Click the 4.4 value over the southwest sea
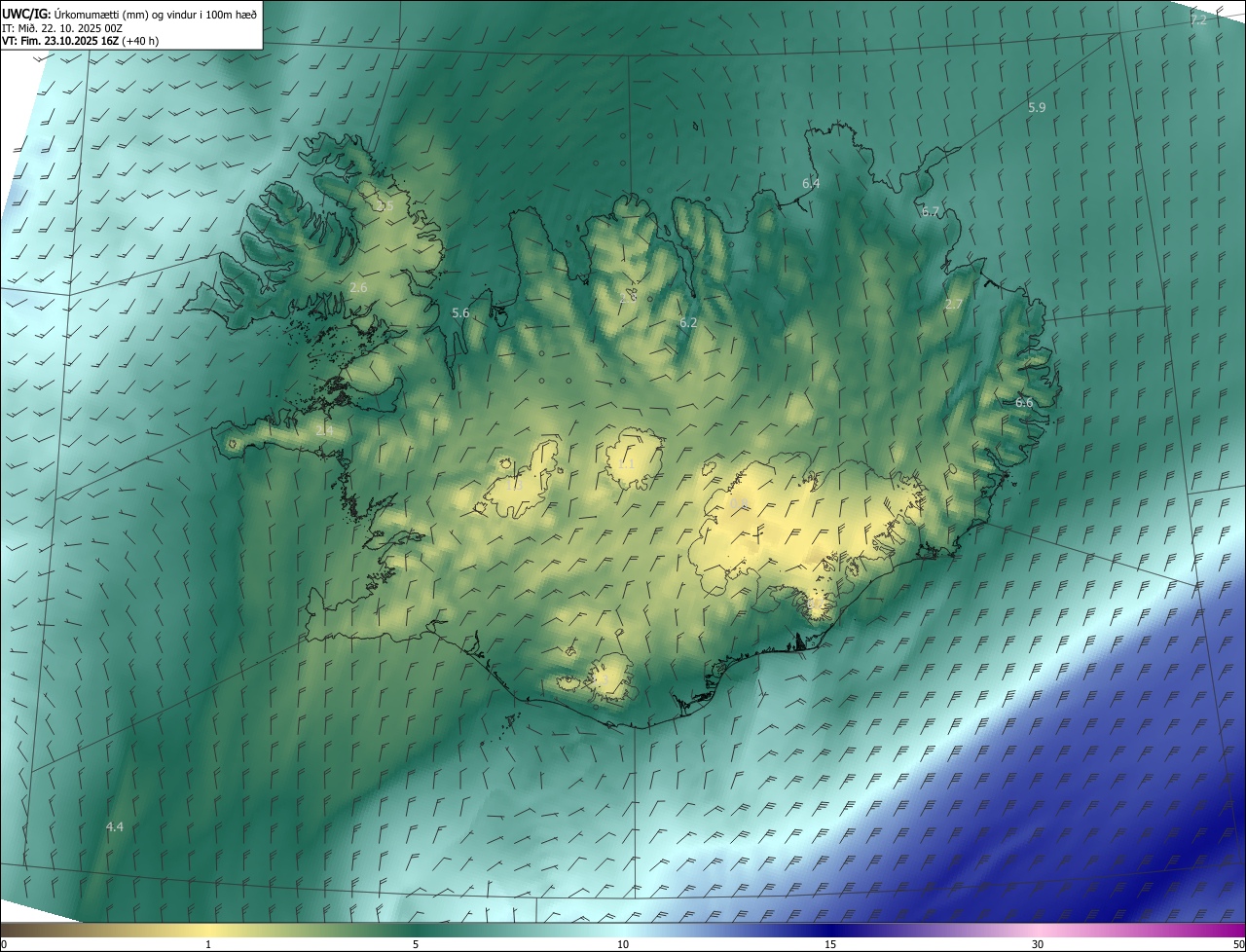Image resolution: width=1246 pixels, height=952 pixels. point(114,826)
